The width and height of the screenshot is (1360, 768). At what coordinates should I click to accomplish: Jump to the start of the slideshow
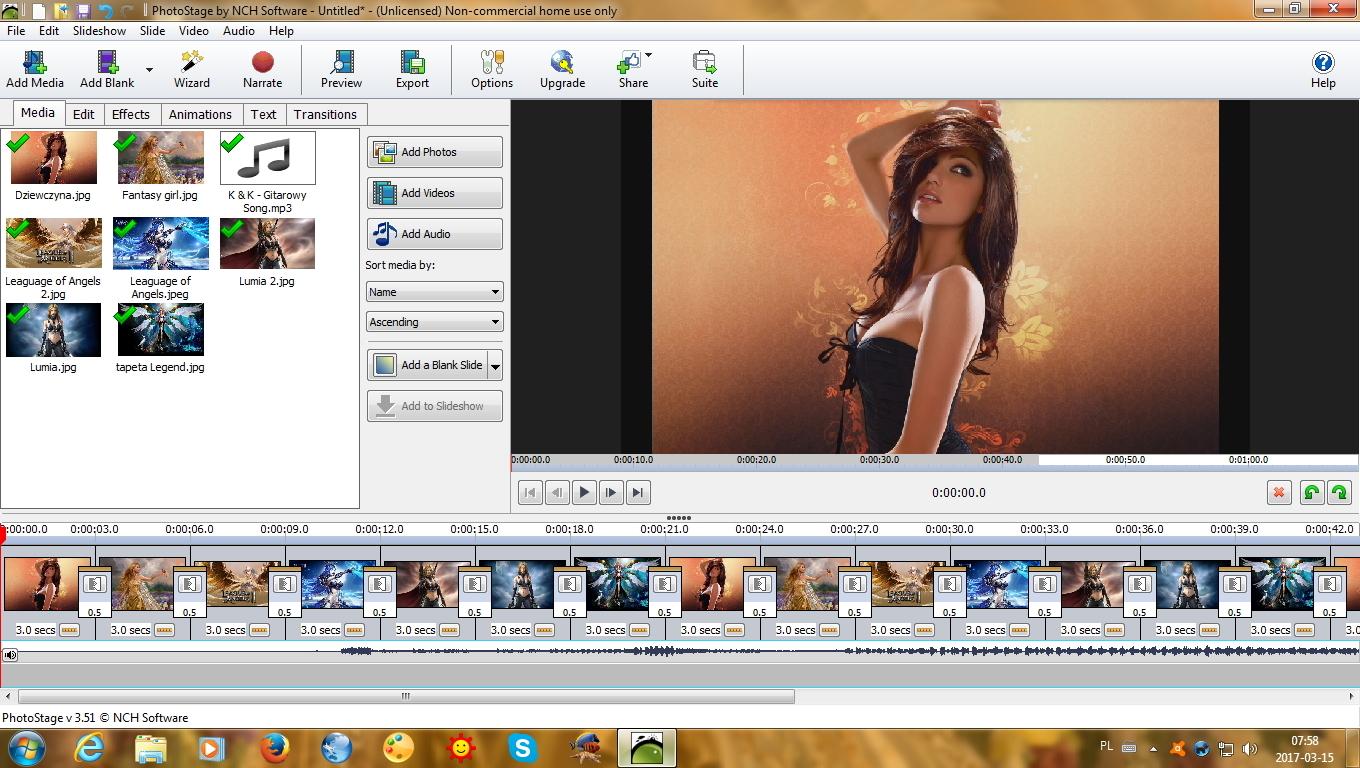point(530,492)
